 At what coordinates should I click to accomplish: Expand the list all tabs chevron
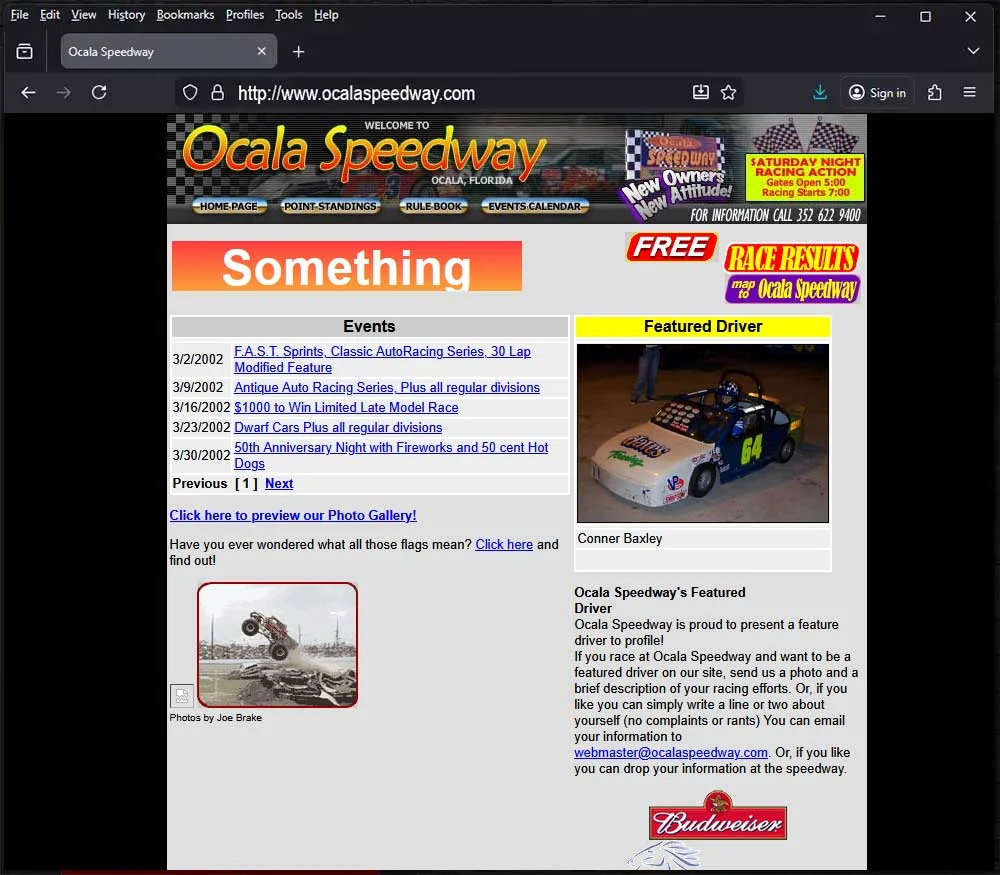[973, 52]
